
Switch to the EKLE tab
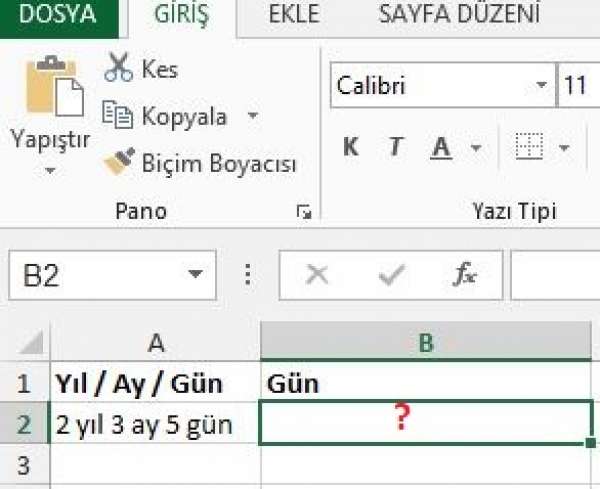(294, 14)
